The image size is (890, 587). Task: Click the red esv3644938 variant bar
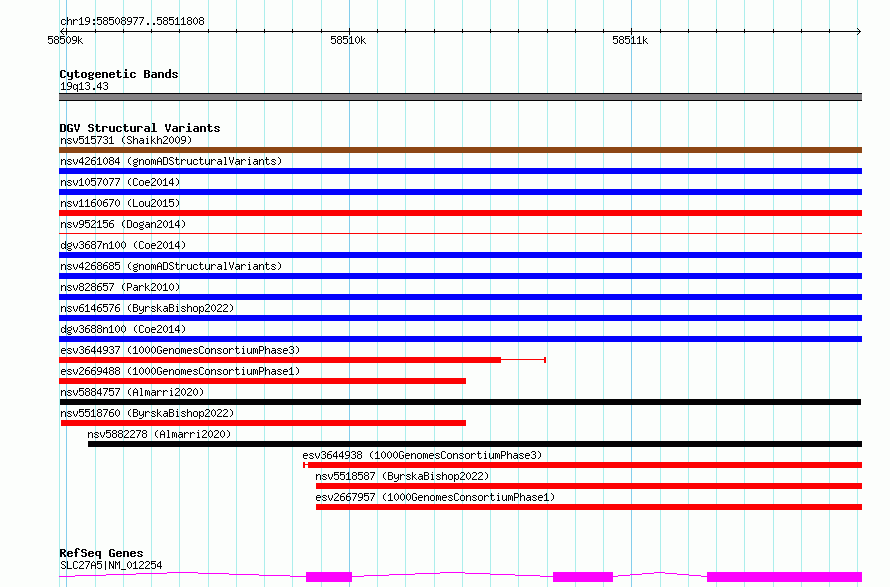pyautogui.click(x=583, y=465)
